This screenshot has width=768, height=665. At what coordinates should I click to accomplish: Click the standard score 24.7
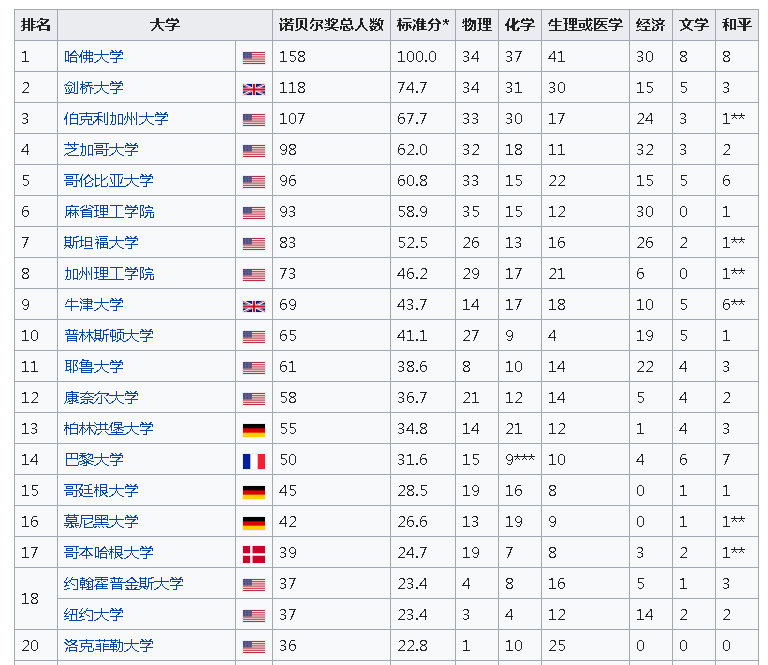[x=412, y=552]
